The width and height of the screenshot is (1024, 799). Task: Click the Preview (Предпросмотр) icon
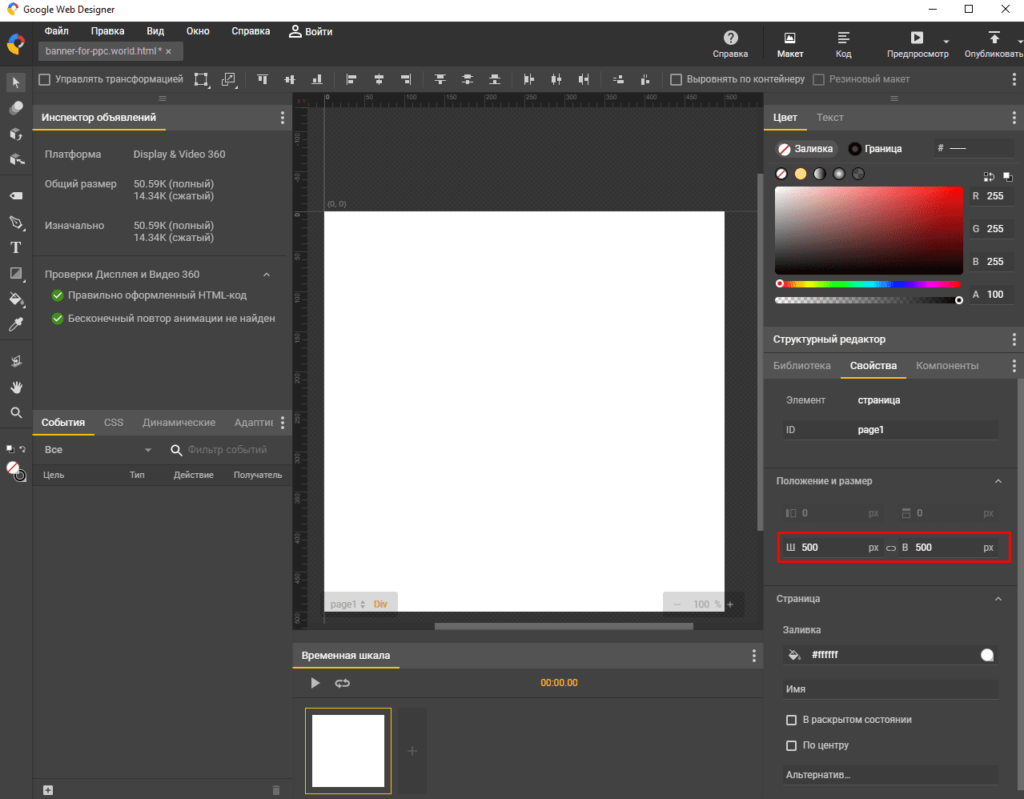click(x=917, y=37)
